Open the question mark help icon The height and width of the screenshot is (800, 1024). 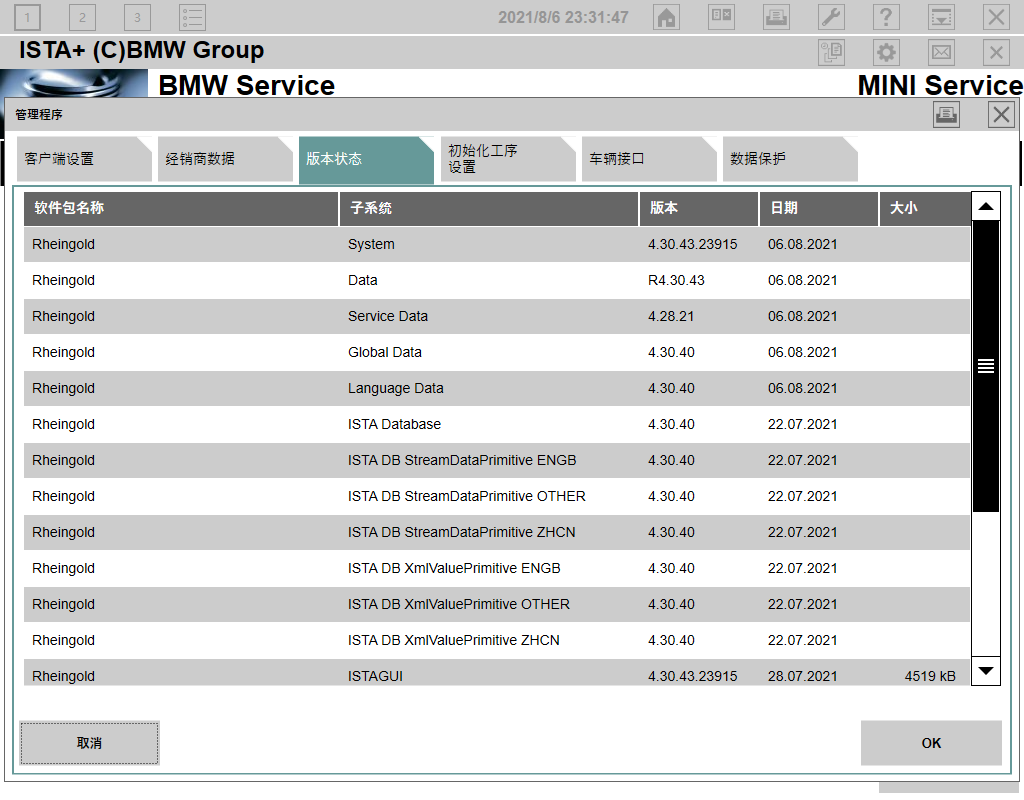click(x=886, y=17)
